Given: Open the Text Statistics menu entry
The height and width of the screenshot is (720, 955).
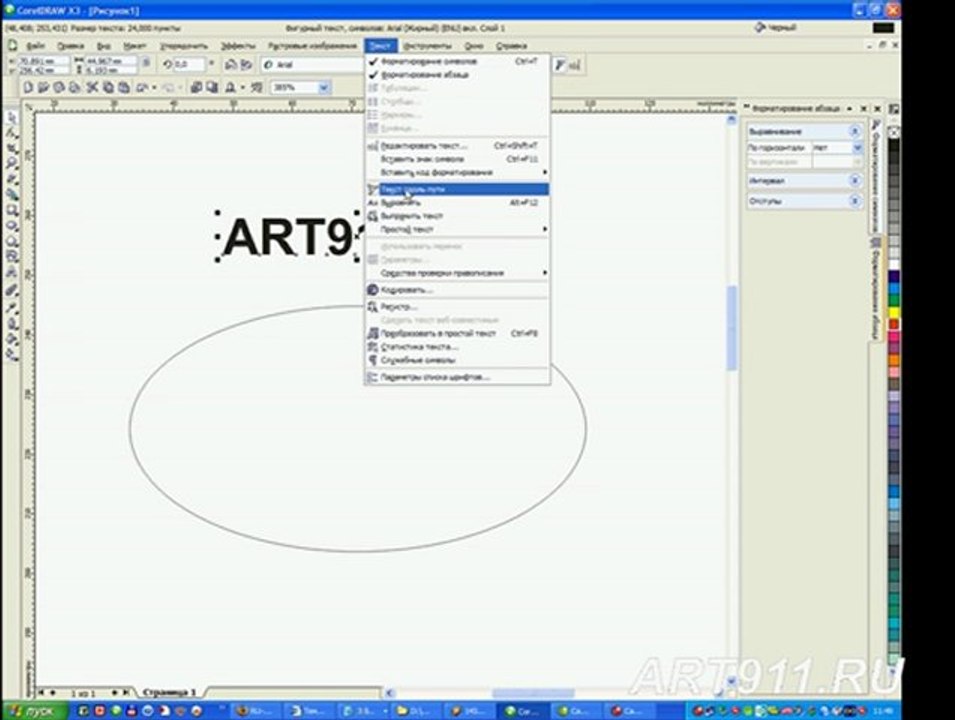Looking at the screenshot, I should point(457,347).
